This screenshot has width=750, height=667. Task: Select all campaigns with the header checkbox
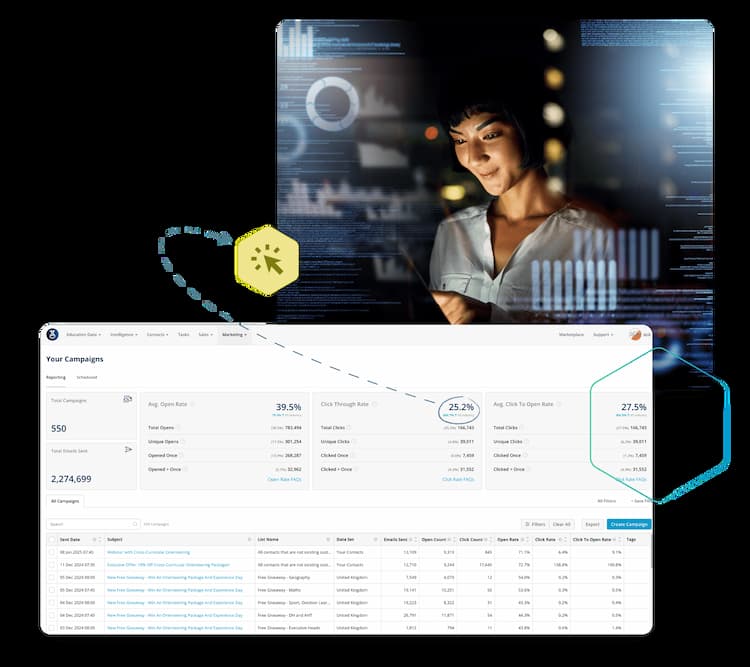52,539
